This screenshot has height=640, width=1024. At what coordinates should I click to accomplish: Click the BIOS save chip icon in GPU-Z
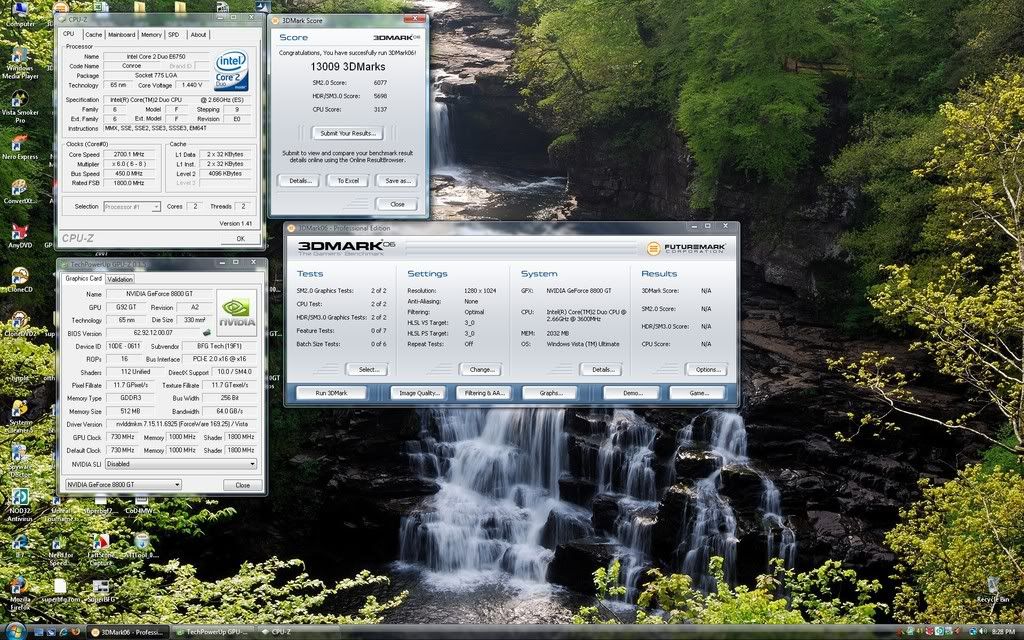pyautogui.click(x=207, y=333)
